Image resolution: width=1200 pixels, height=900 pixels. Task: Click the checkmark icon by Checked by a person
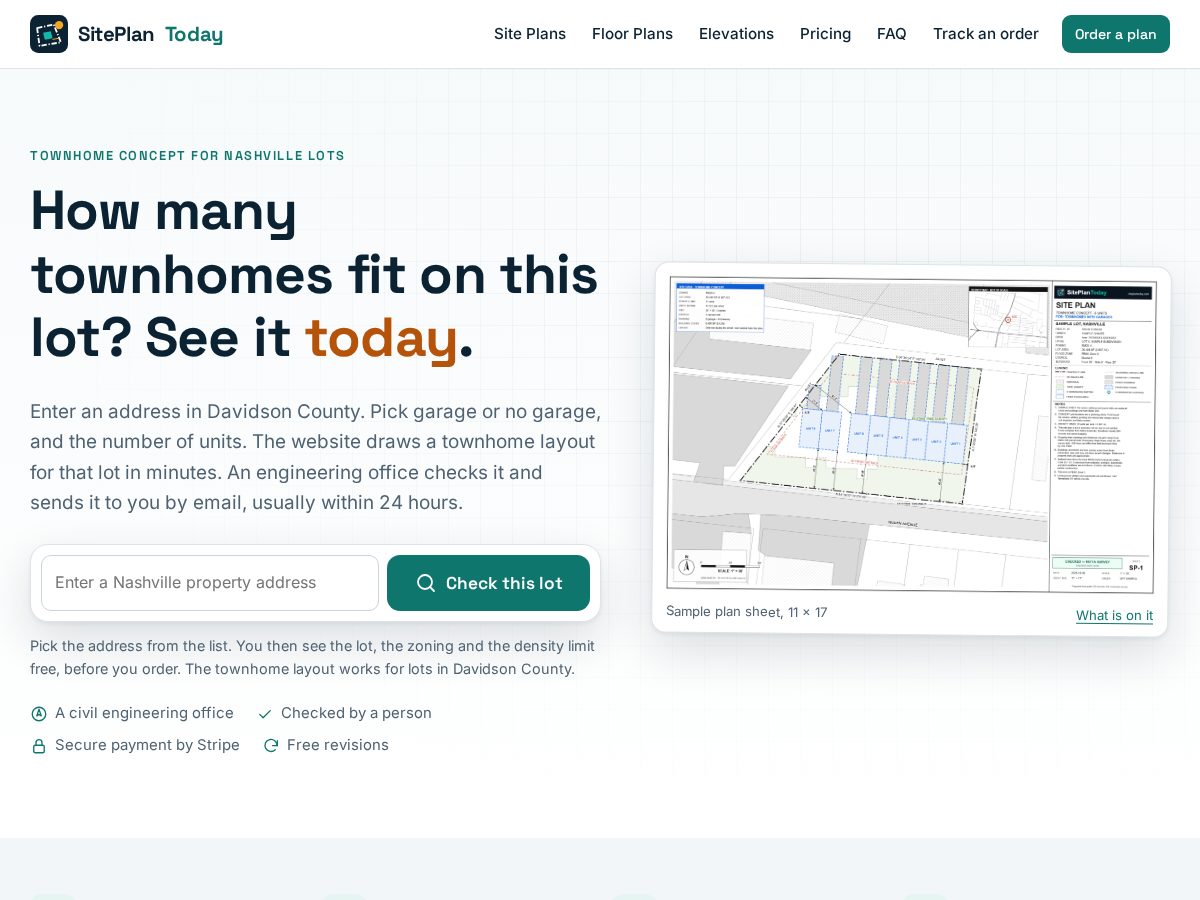coord(265,714)
